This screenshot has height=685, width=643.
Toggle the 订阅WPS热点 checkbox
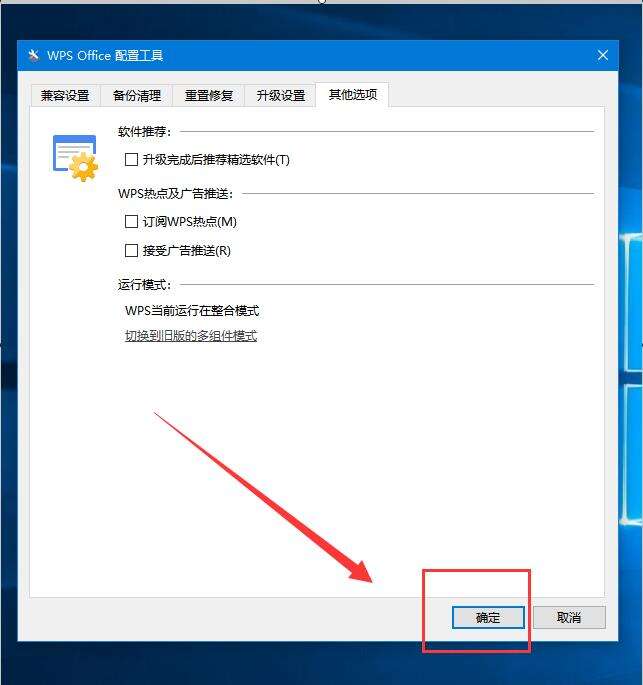[131, 221]
